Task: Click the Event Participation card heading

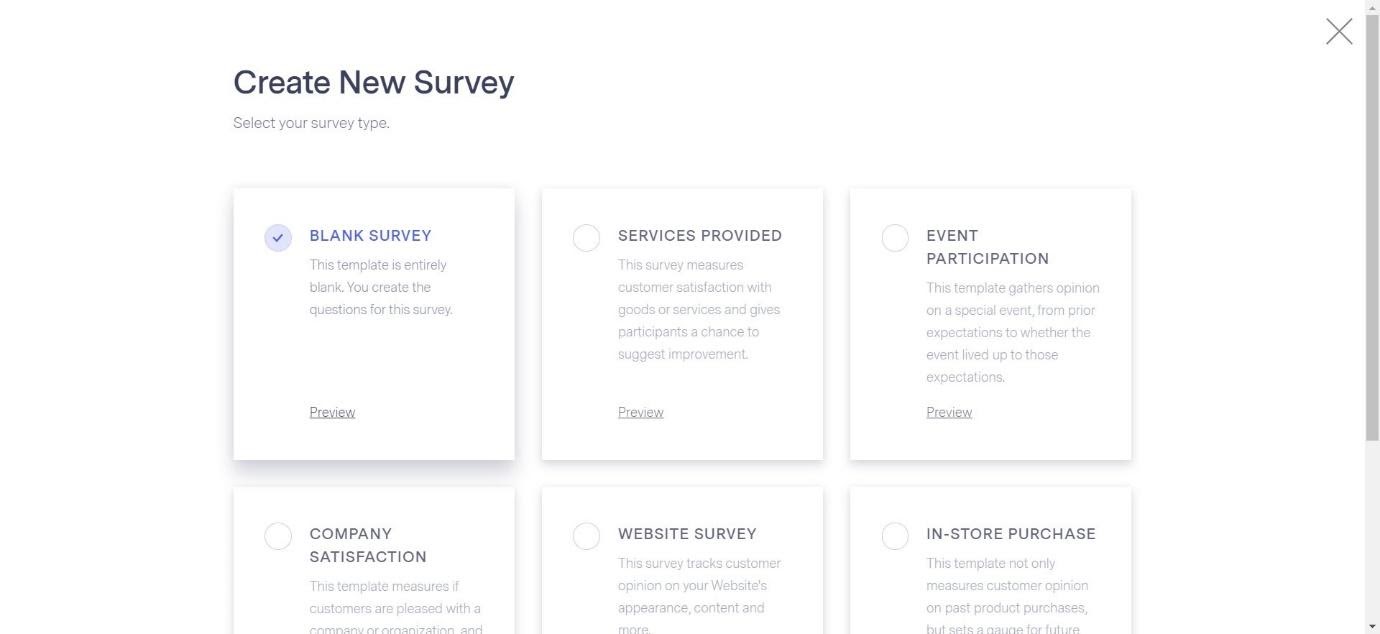Action: pyautogui.click(x=987, y=247)
